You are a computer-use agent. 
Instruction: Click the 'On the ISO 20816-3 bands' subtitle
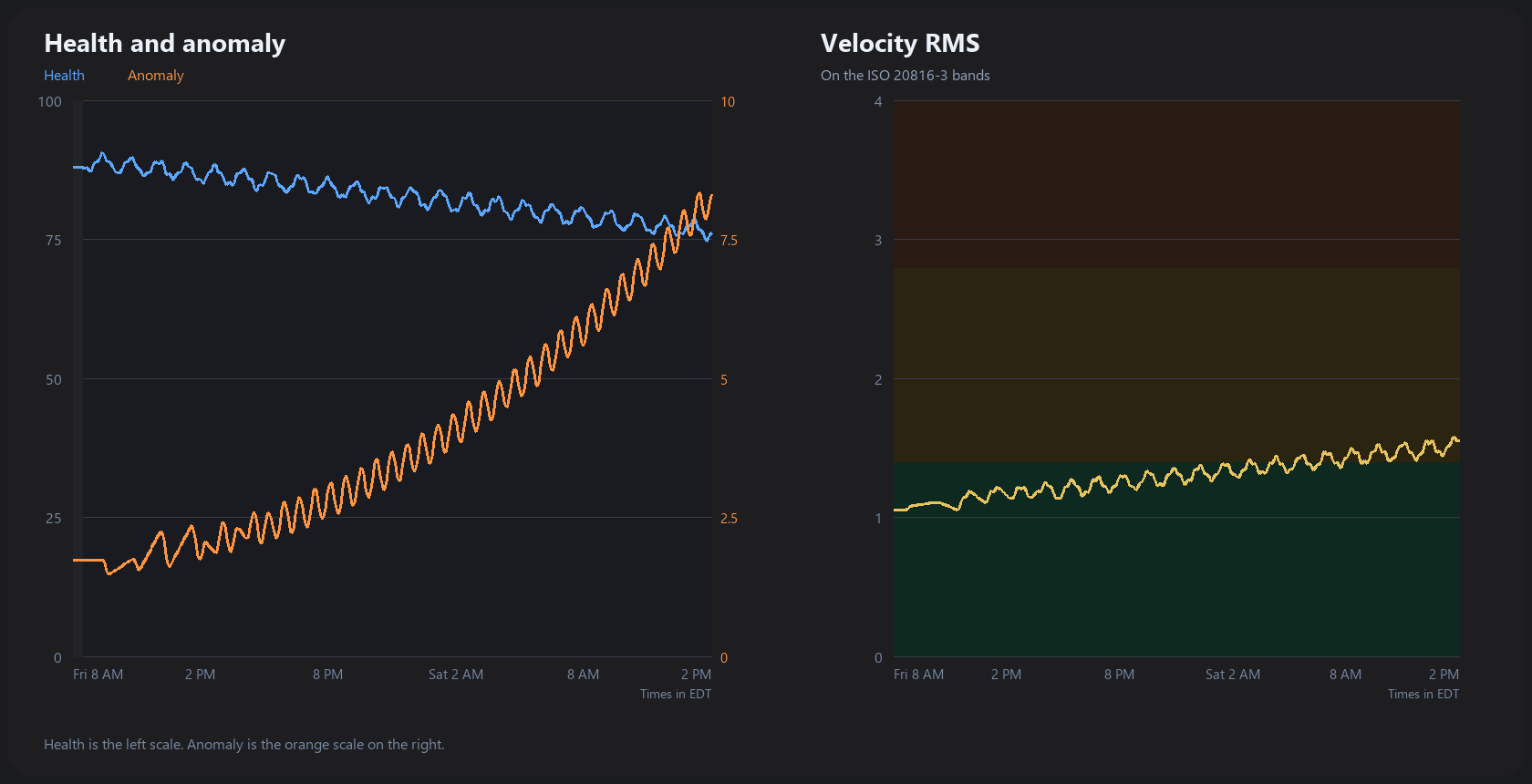(906, 76)
